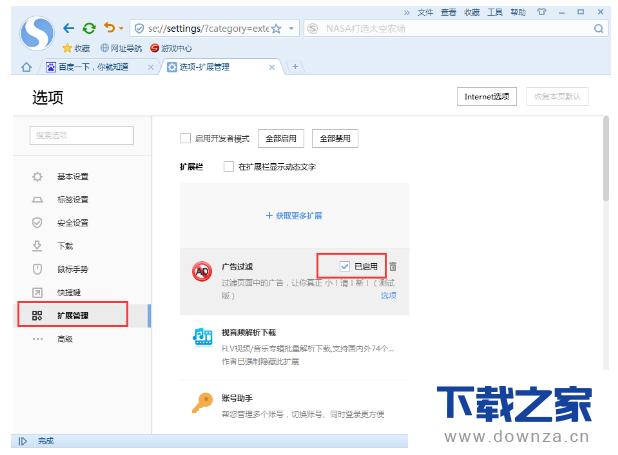Click the orange undo-close-tab icon
The image size is (618, 455).
[x=109, y=28]
